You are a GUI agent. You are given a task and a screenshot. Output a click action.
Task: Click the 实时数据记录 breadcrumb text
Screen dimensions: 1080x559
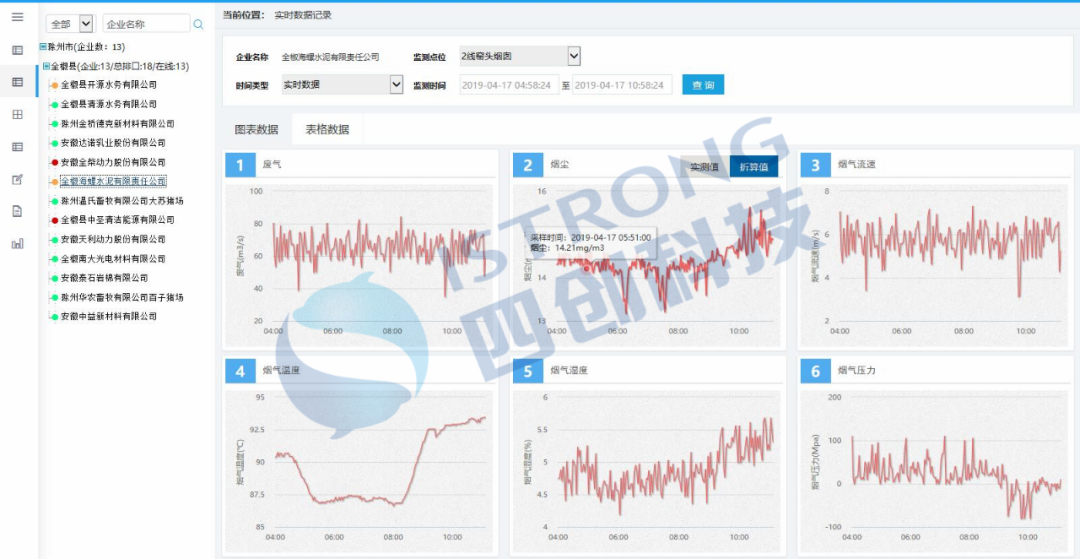(303, 15)
